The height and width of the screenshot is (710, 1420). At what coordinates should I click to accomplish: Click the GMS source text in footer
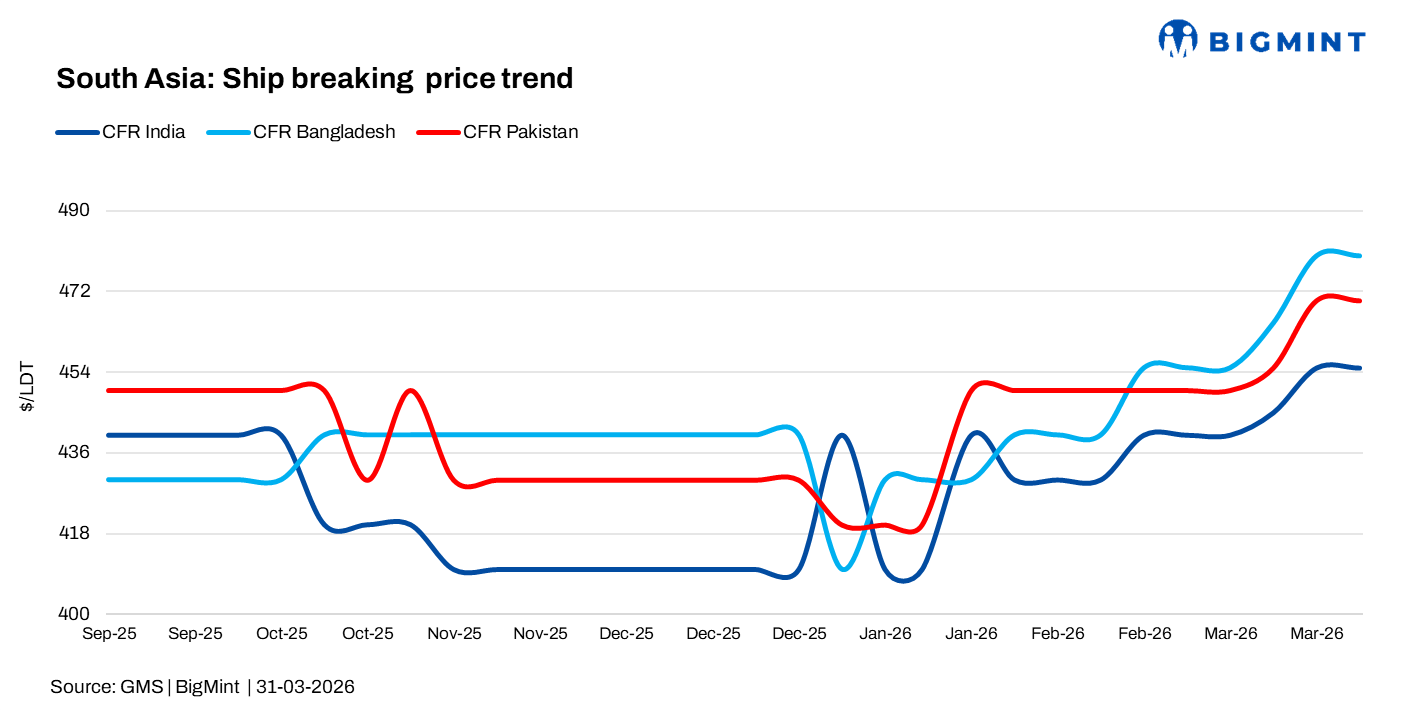coord(142,687)
